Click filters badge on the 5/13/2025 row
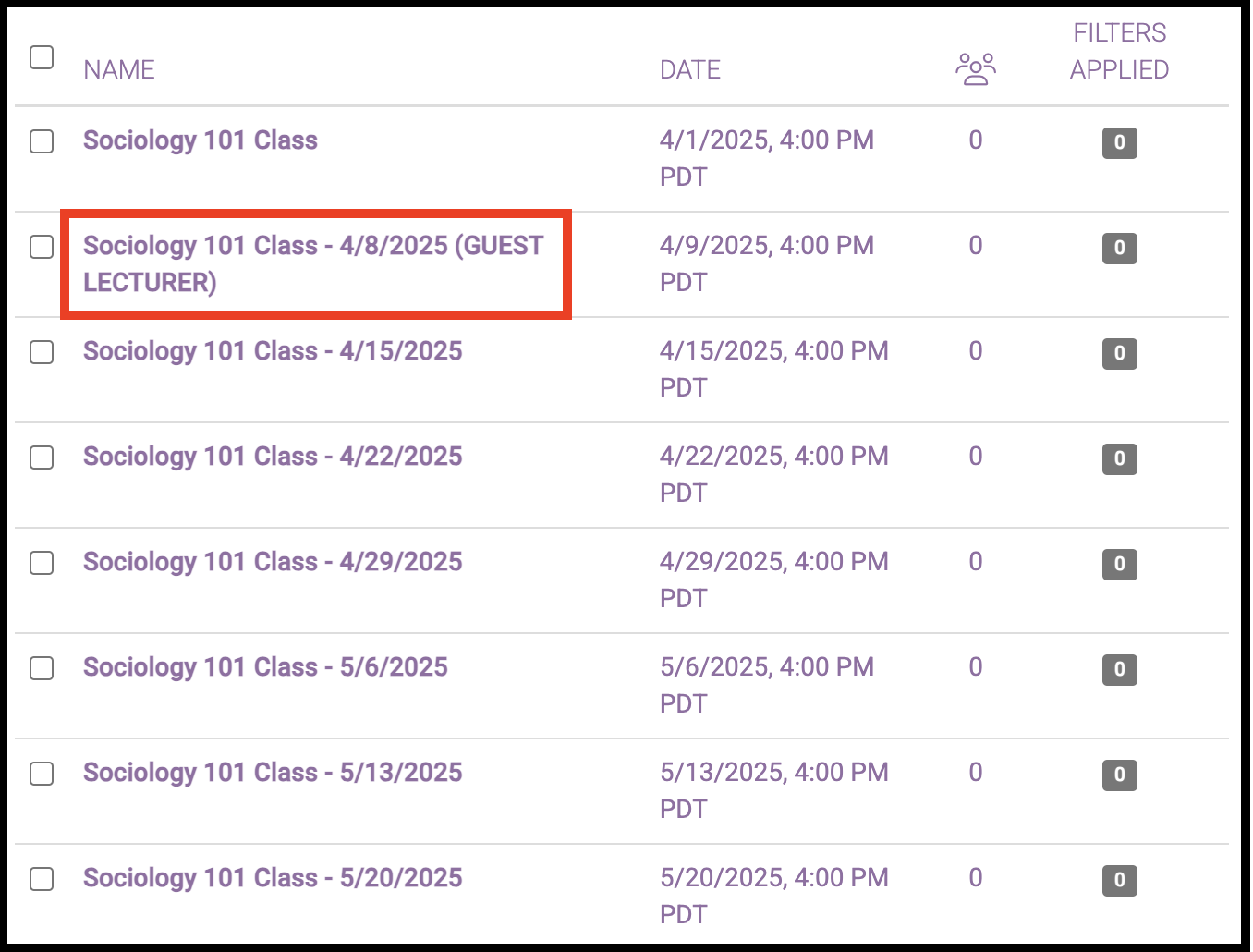Viewport: 1253px width, 952px height. pyautogui.click(x=1119, y=775)
